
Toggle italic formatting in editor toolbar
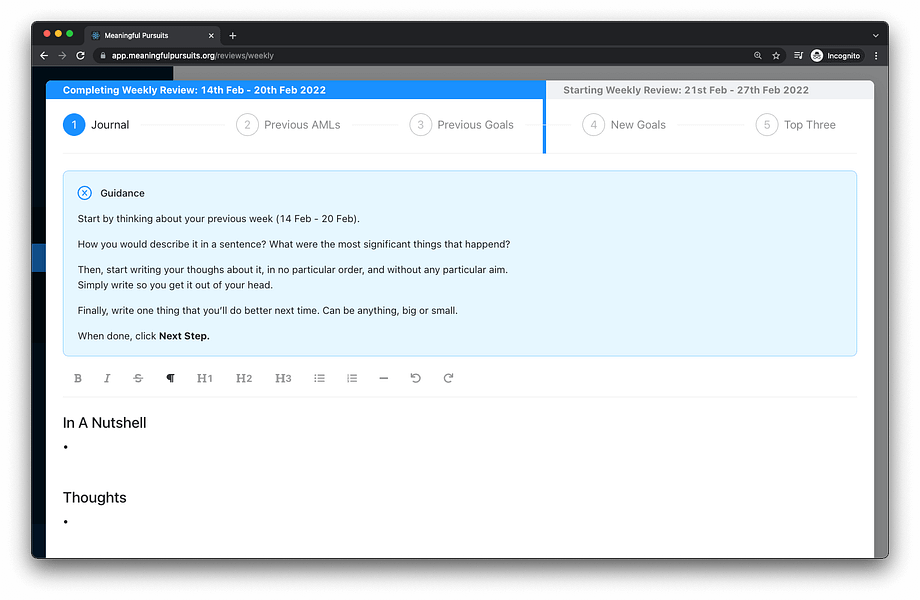click(107, 378)
